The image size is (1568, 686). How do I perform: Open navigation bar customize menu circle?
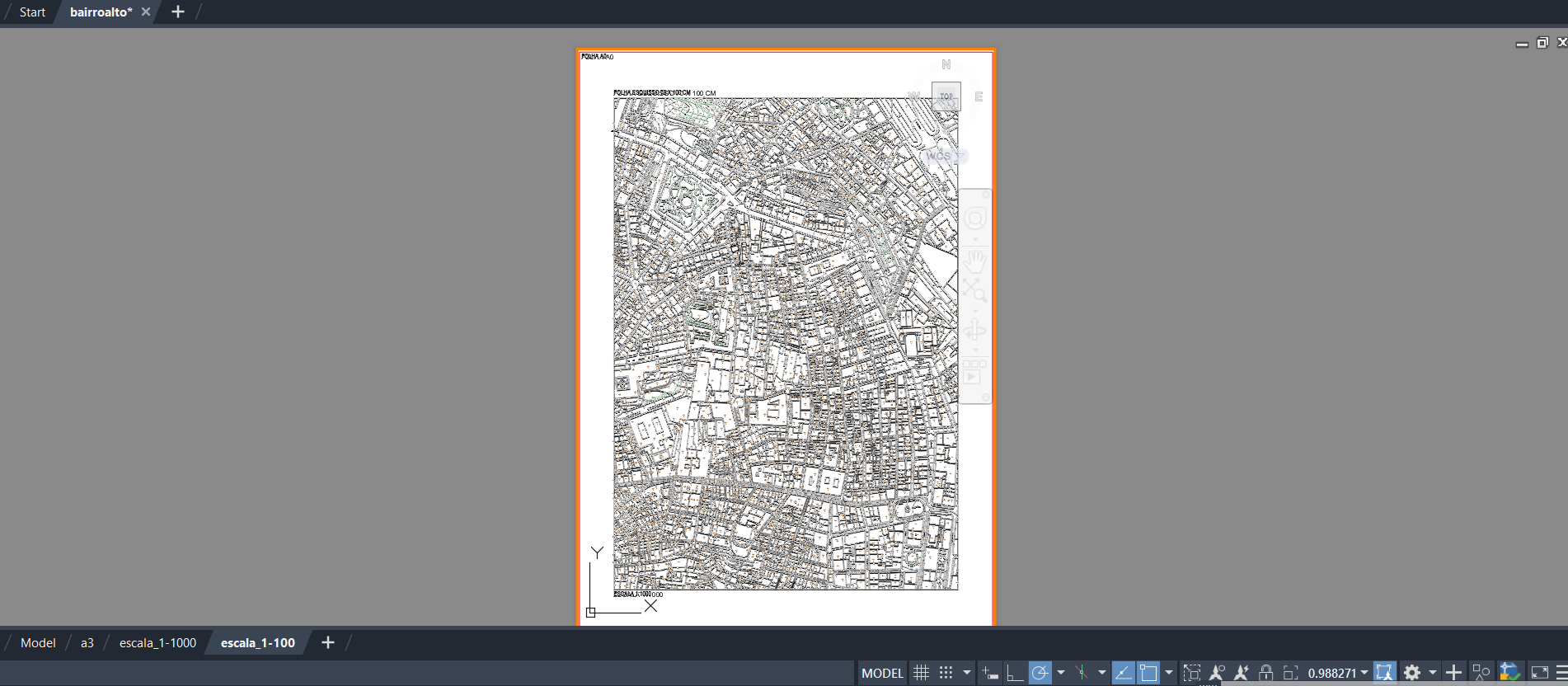[986, 397]
